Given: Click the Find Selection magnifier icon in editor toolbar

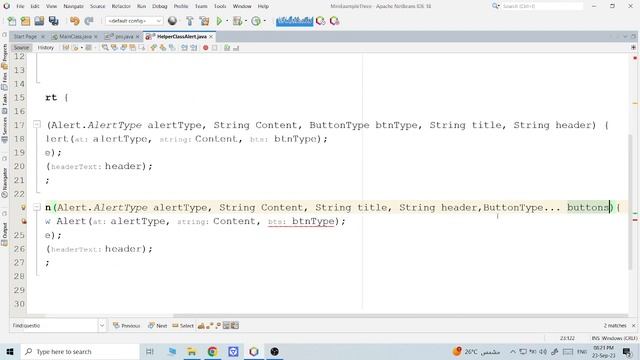Looking at the screenshot, I should click(x=105, y=48).
